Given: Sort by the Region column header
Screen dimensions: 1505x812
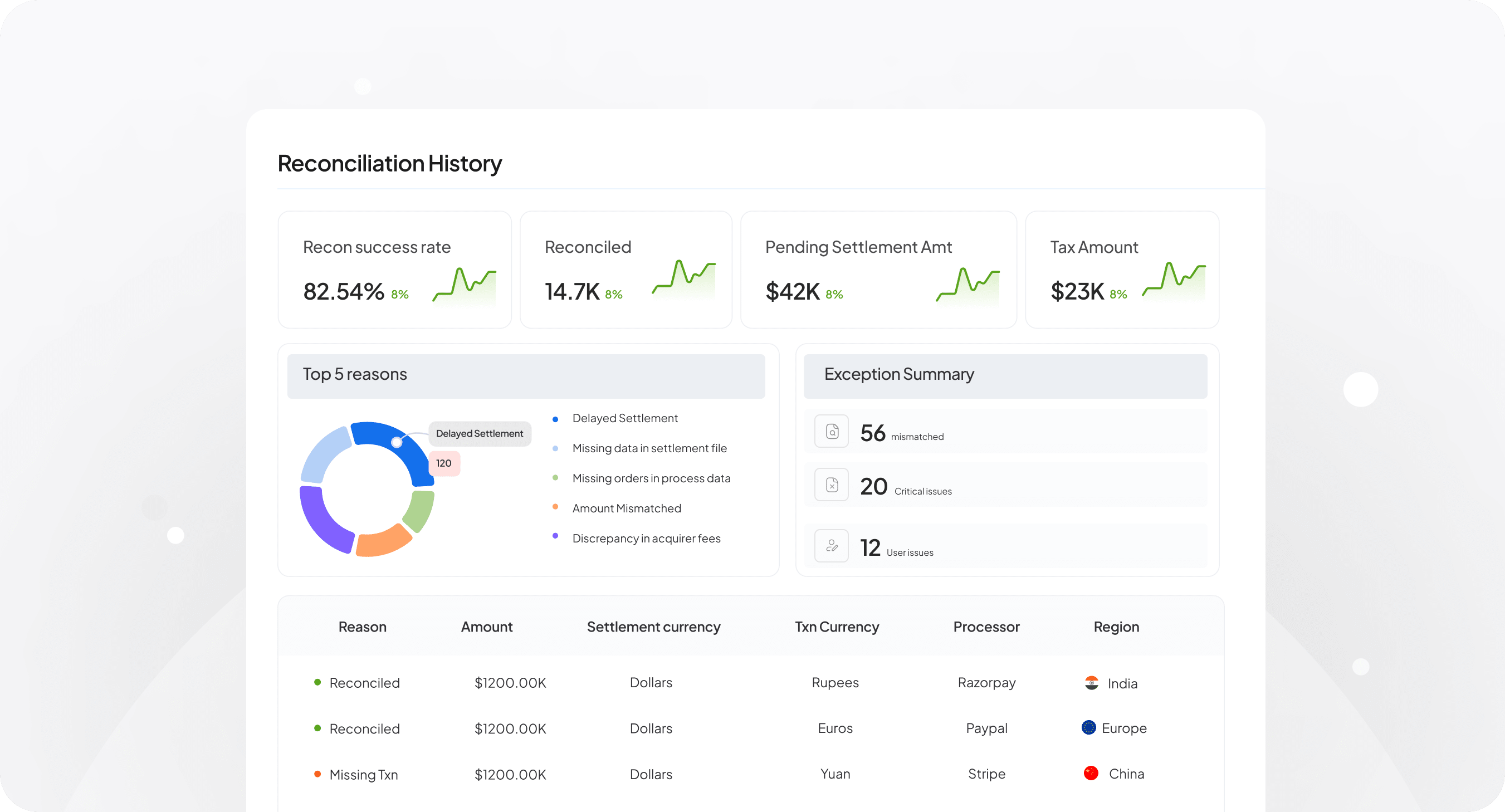Looking at the screenshot, I should [x=1116, y=627].
